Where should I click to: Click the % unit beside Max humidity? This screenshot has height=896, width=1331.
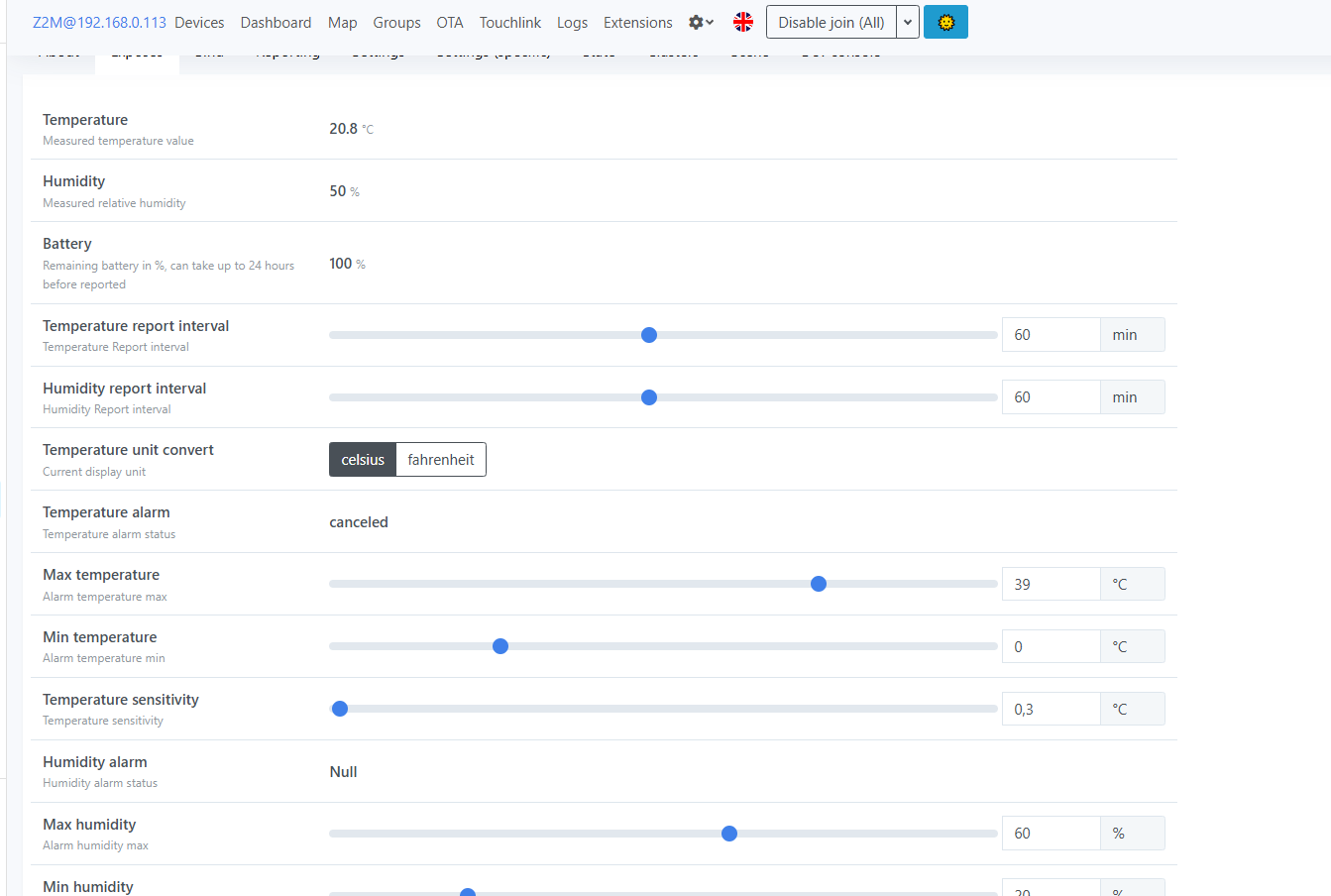pos(1132,834)
